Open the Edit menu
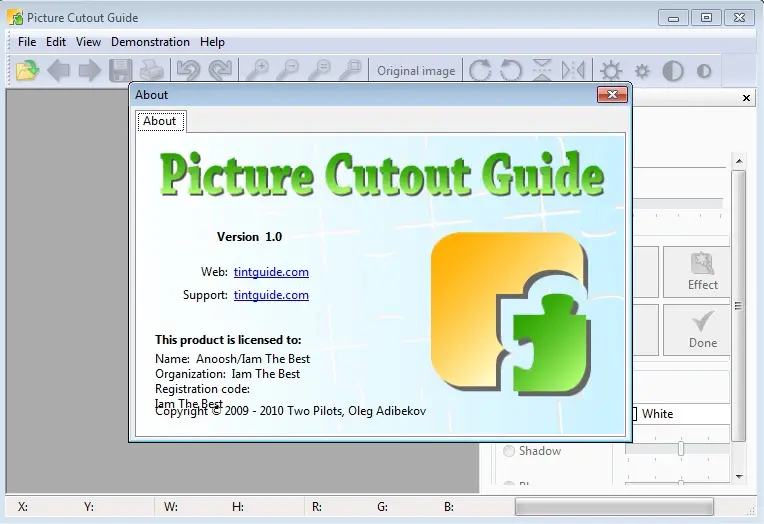This screenshot has height=524, width=764. [56, 42]
